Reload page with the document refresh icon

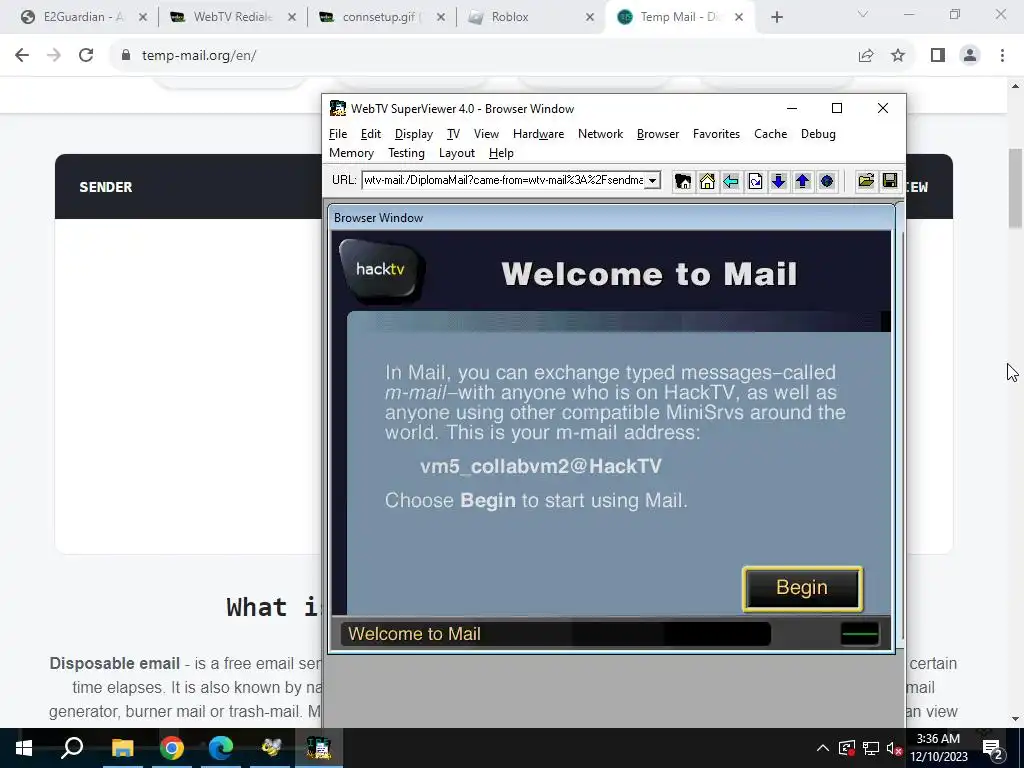click(755, 182)
